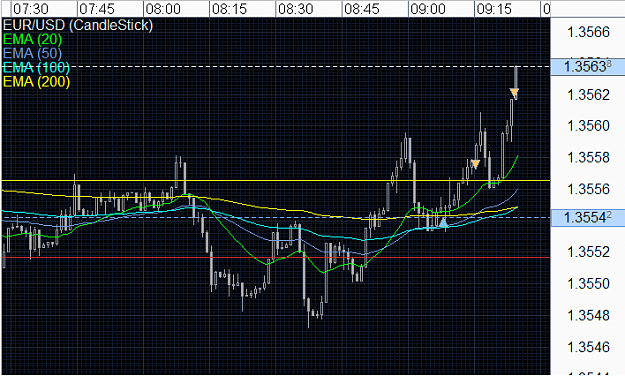625x376 pixels.
Task: Select the red horizontal line at 1.3552
Action: coord(276,258)
